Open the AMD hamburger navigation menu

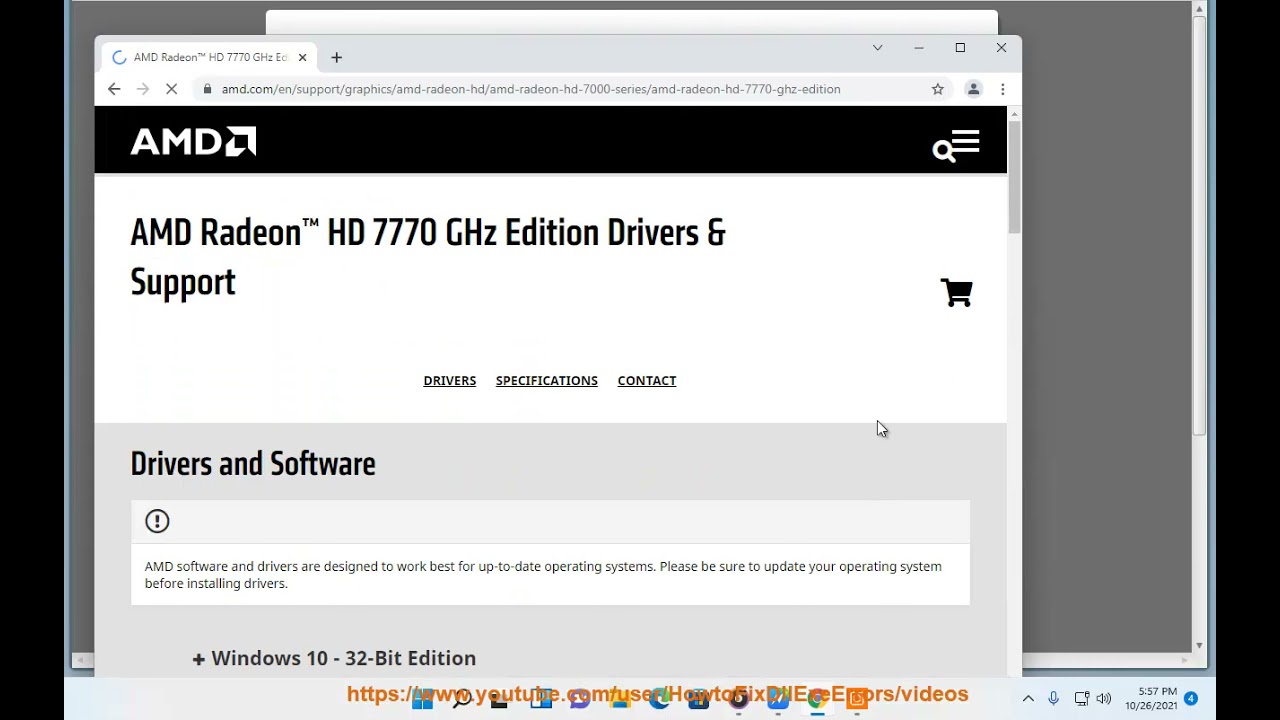pyautogui.click(x=966, y=141)
